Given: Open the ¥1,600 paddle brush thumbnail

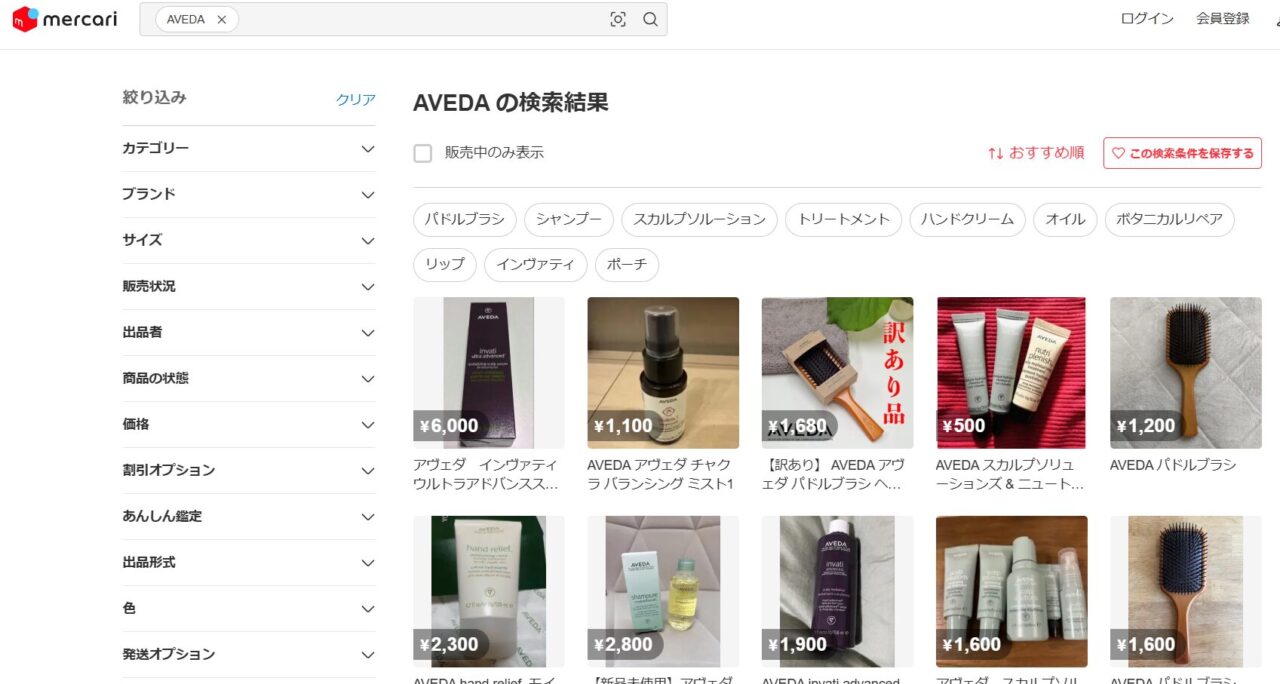Looking at the screenshot, I should 1186,592.
